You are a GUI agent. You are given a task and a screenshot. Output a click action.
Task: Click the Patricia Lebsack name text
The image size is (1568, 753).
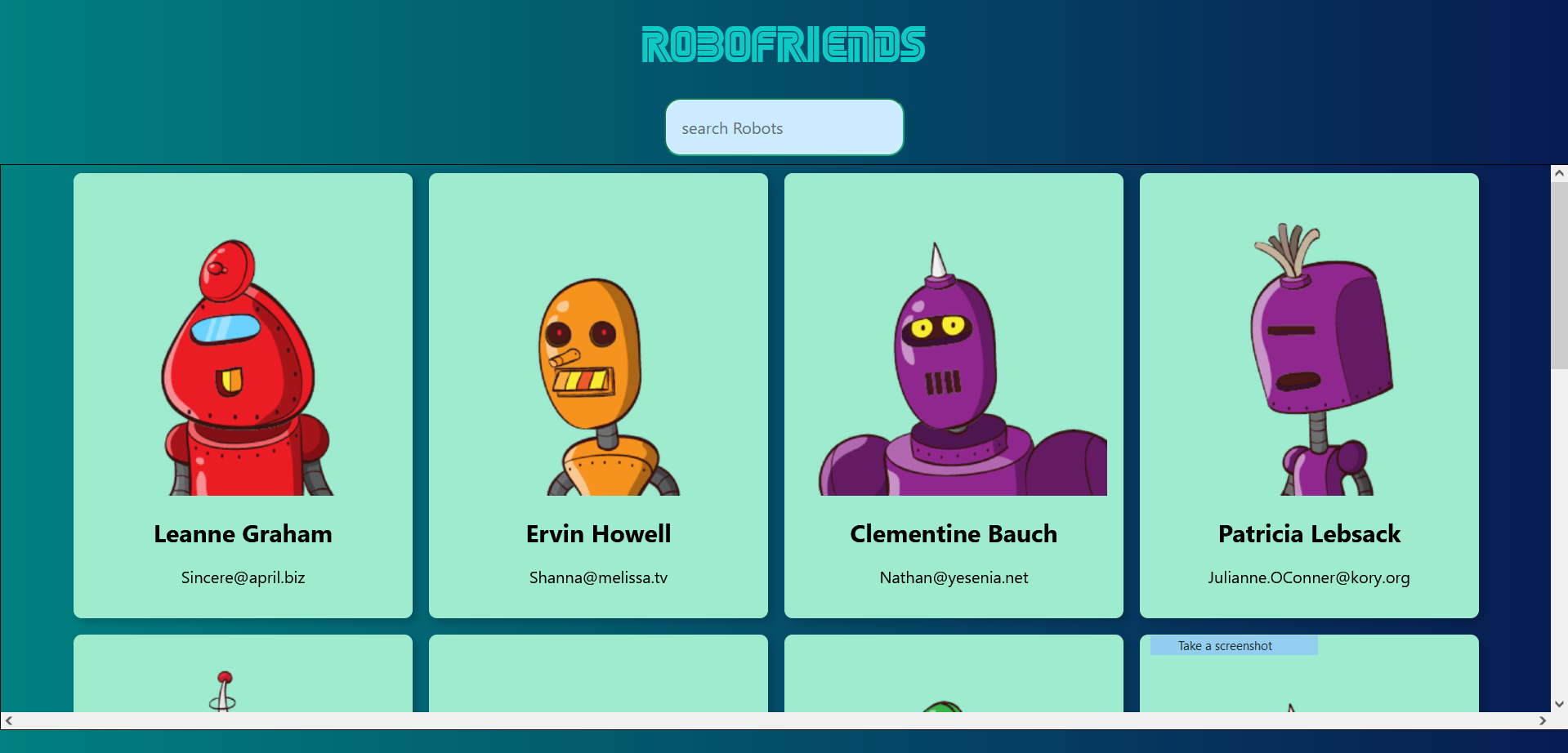[1309, 534]
